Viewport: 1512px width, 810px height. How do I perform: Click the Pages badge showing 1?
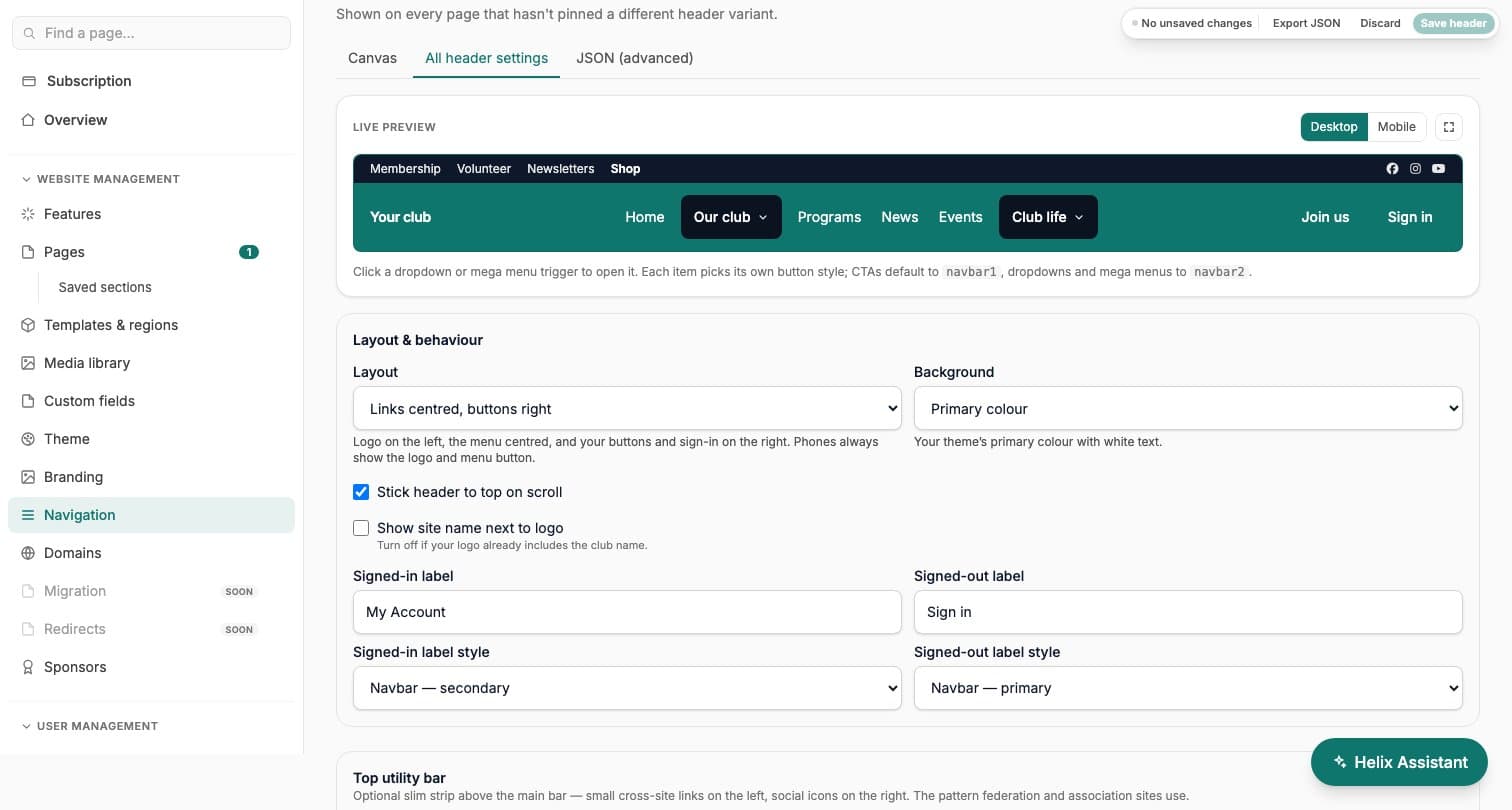tap(248, 252)
